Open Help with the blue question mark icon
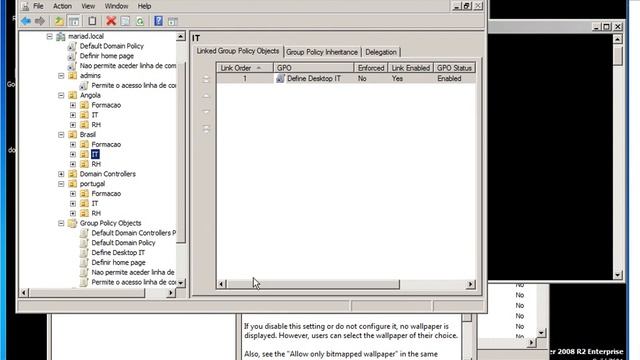 tap(158, 21)
